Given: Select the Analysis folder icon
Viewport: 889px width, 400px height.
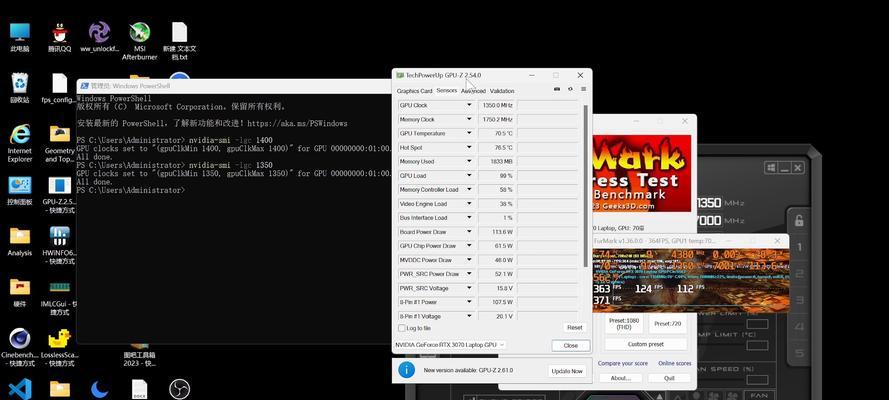Looking at the screenshot, I should (x=20, y=242).
